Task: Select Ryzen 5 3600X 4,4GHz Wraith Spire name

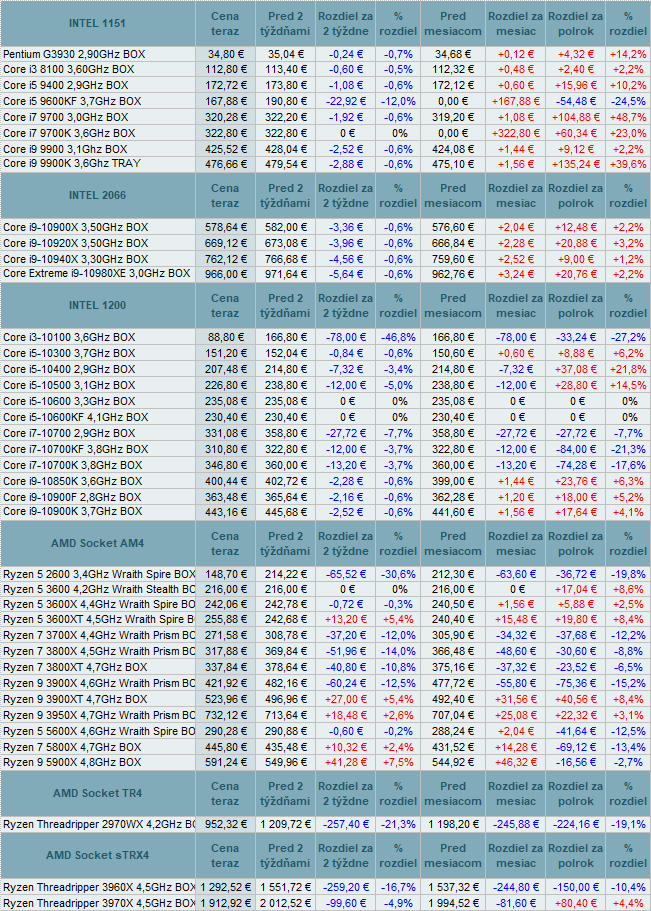Action: tap(99, 604)
